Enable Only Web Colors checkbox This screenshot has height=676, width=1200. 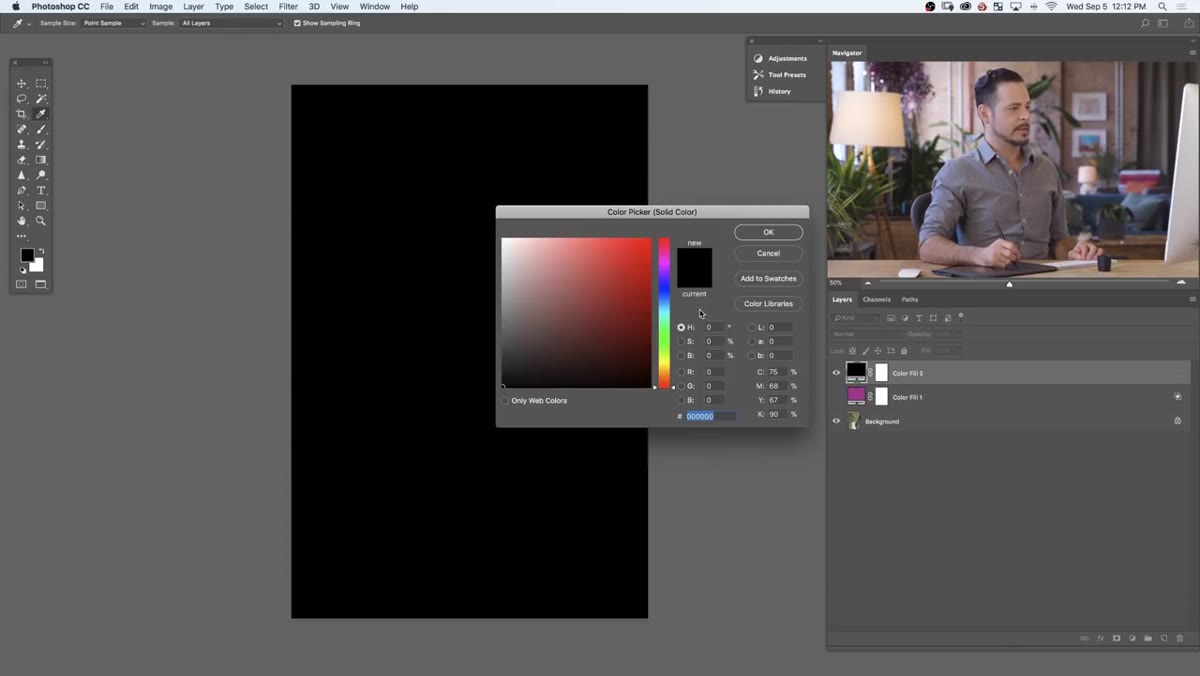505,400
